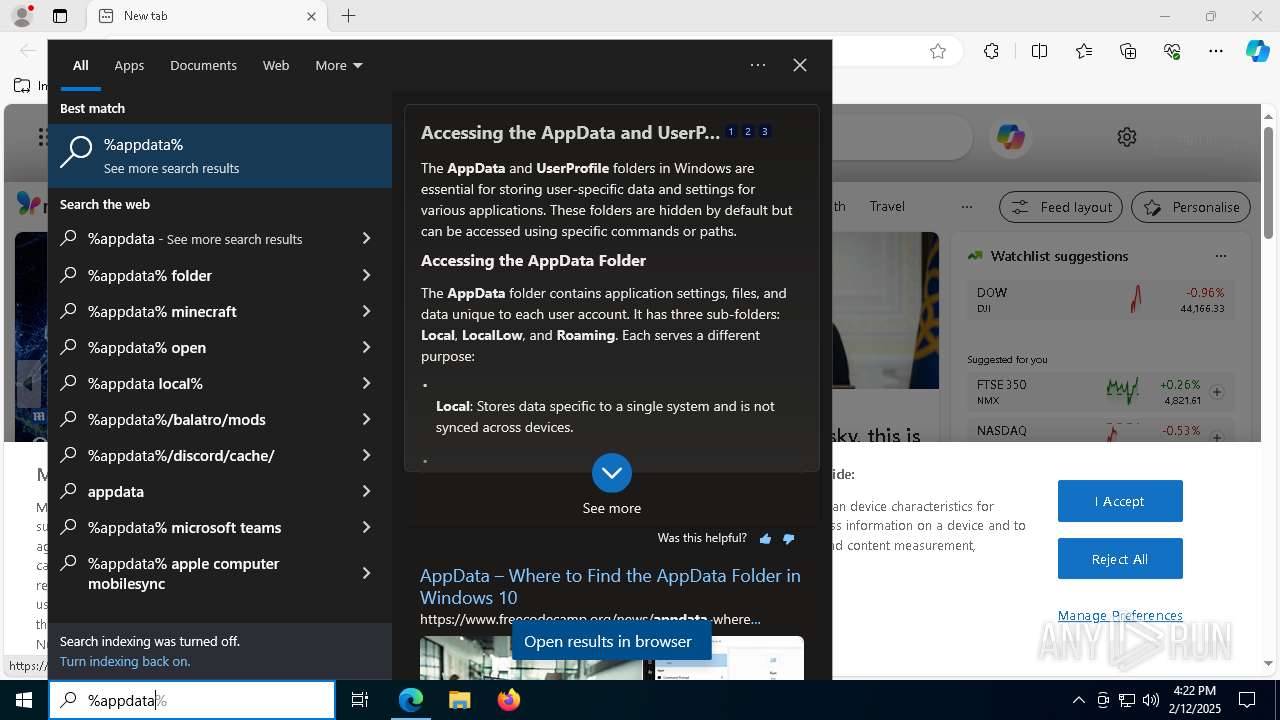Open Edge Settings and more menu

point(1216,51)
